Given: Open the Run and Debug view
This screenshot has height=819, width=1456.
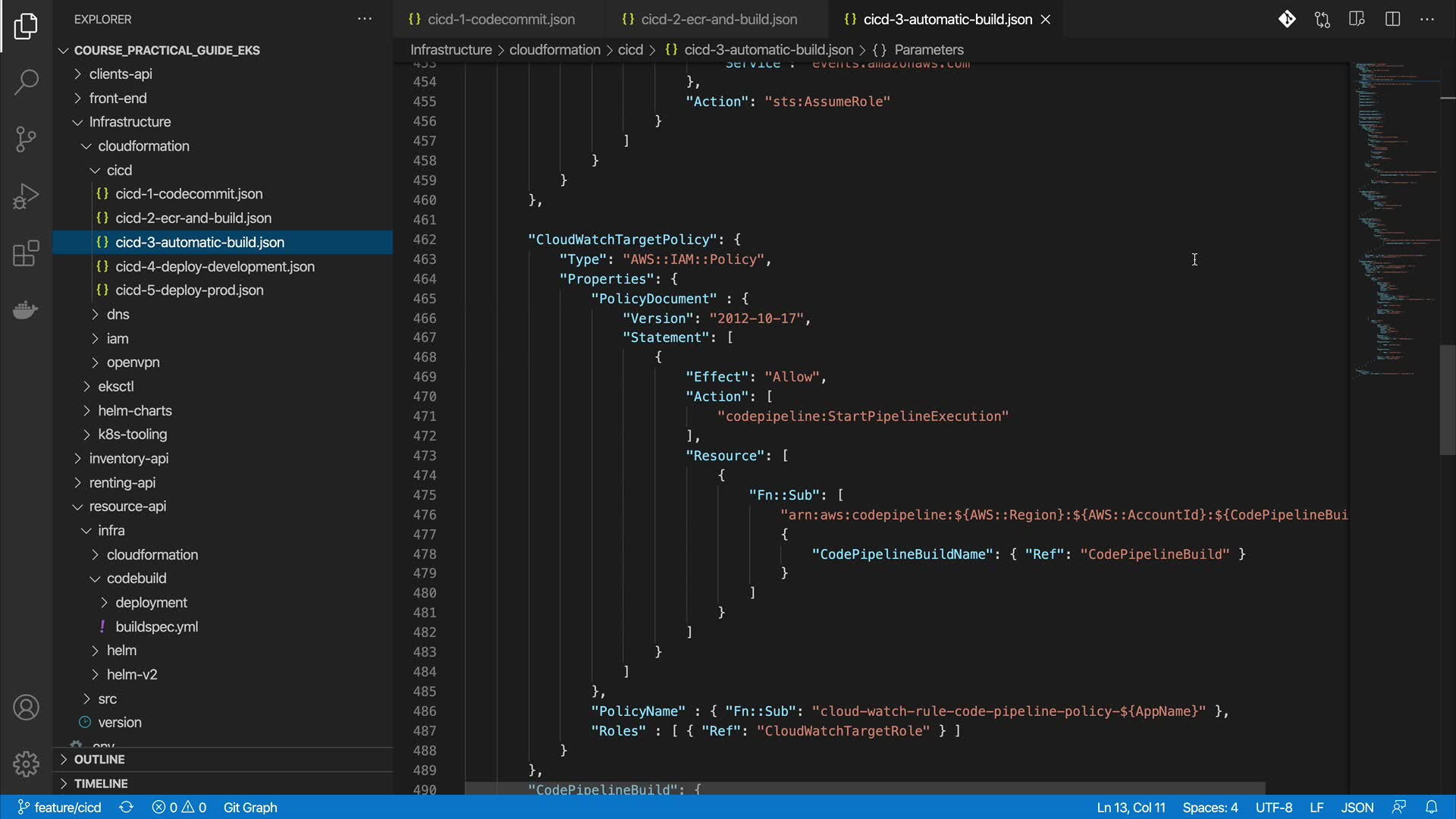Looking at the screenshot, I should click(x=26, y=196).
